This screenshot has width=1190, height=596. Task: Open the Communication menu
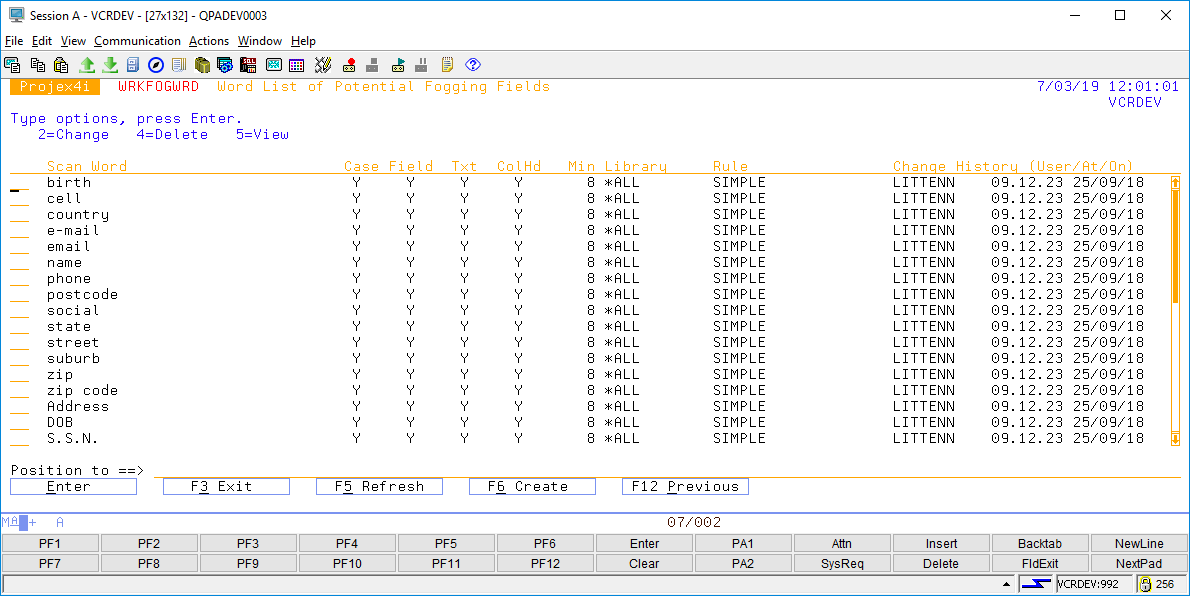[137, 41]
